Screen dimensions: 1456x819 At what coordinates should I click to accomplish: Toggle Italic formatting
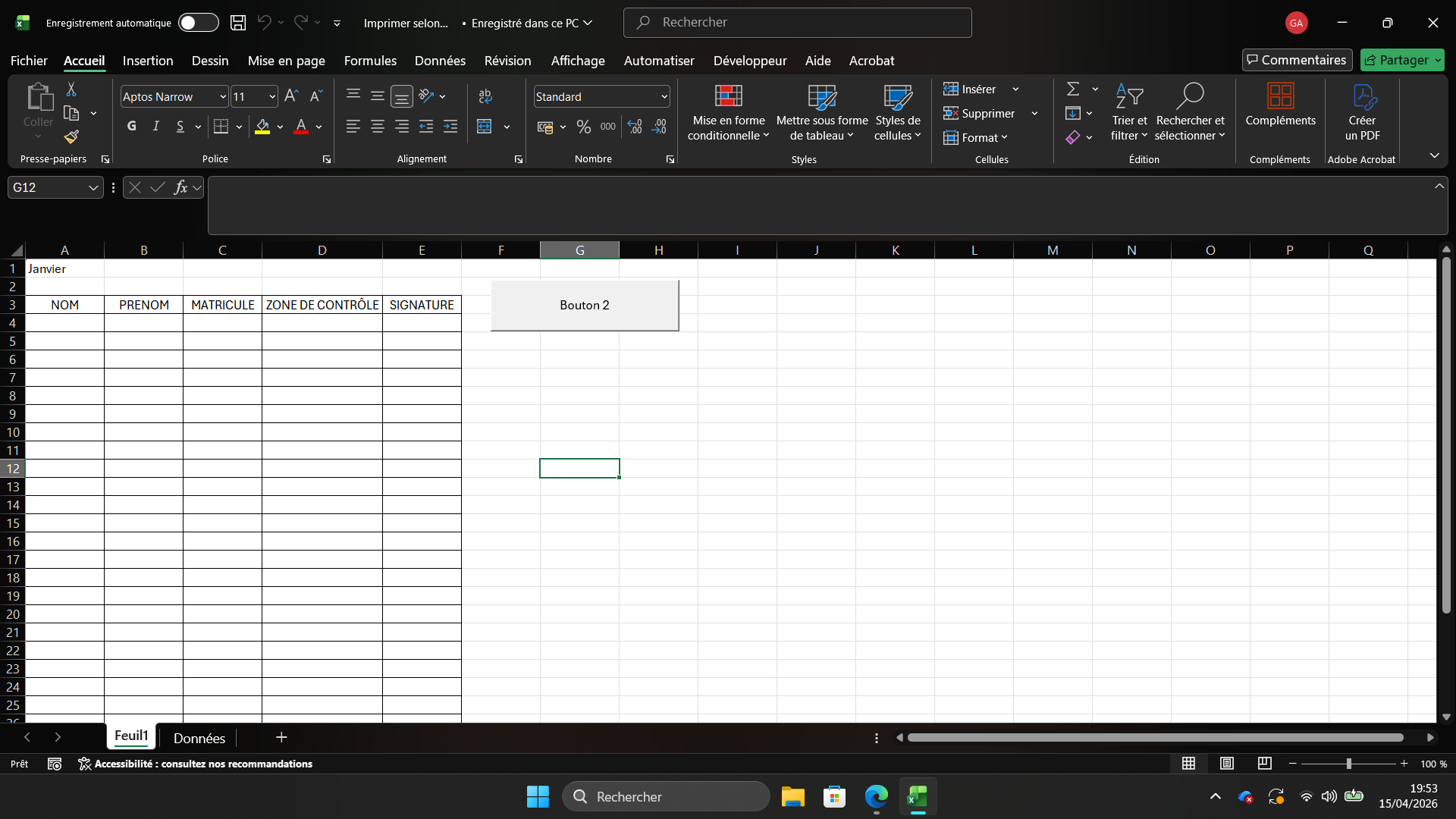tap(156, 127)
